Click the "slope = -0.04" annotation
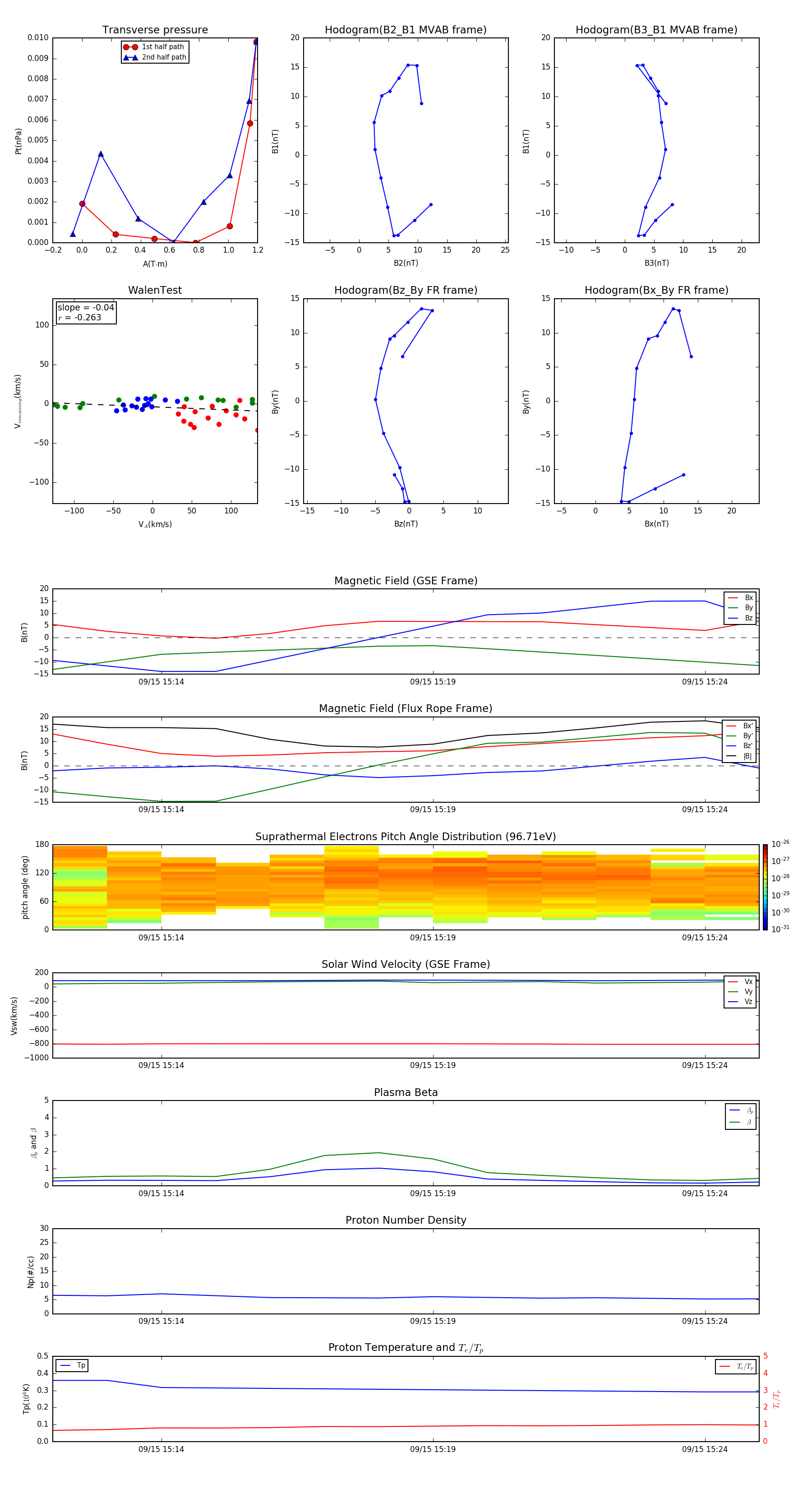Viewport: 812px width, 1489px height. click(86, 308)
